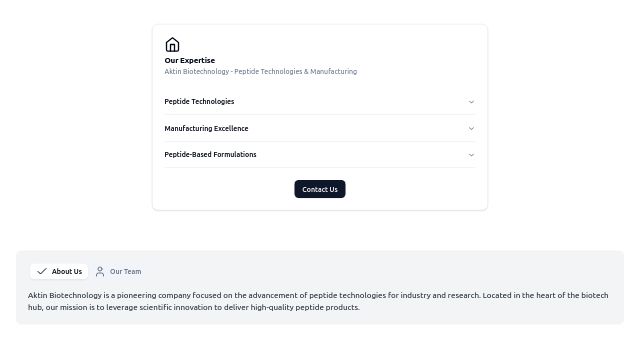Image resolution: width=640 pixels, height=360 pixels.
Task: Open Peptide-Based Formulations via its chevron
Action: (x=471, y=155)
